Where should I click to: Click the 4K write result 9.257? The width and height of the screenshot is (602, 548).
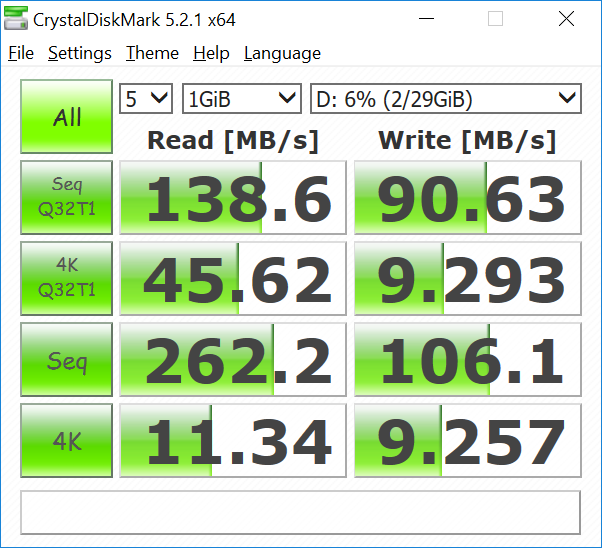click(468, 440)
